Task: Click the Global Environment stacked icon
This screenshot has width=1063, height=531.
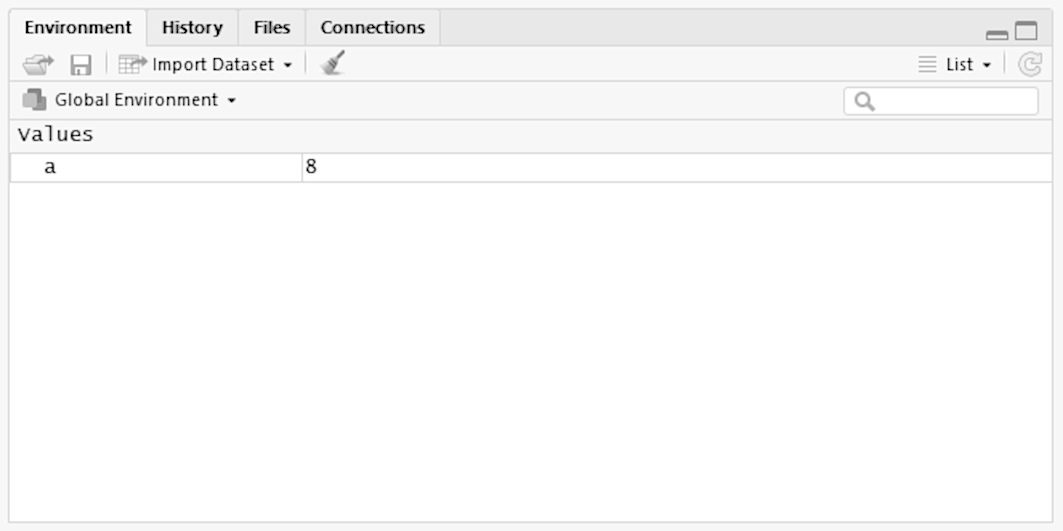Action: click(x=35, y=100)
